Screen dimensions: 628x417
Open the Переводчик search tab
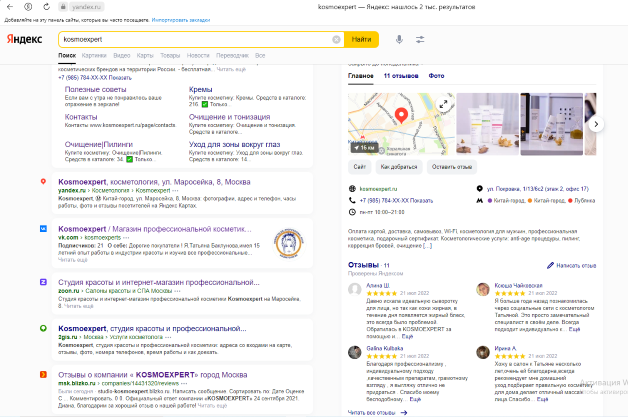point(233,55)
